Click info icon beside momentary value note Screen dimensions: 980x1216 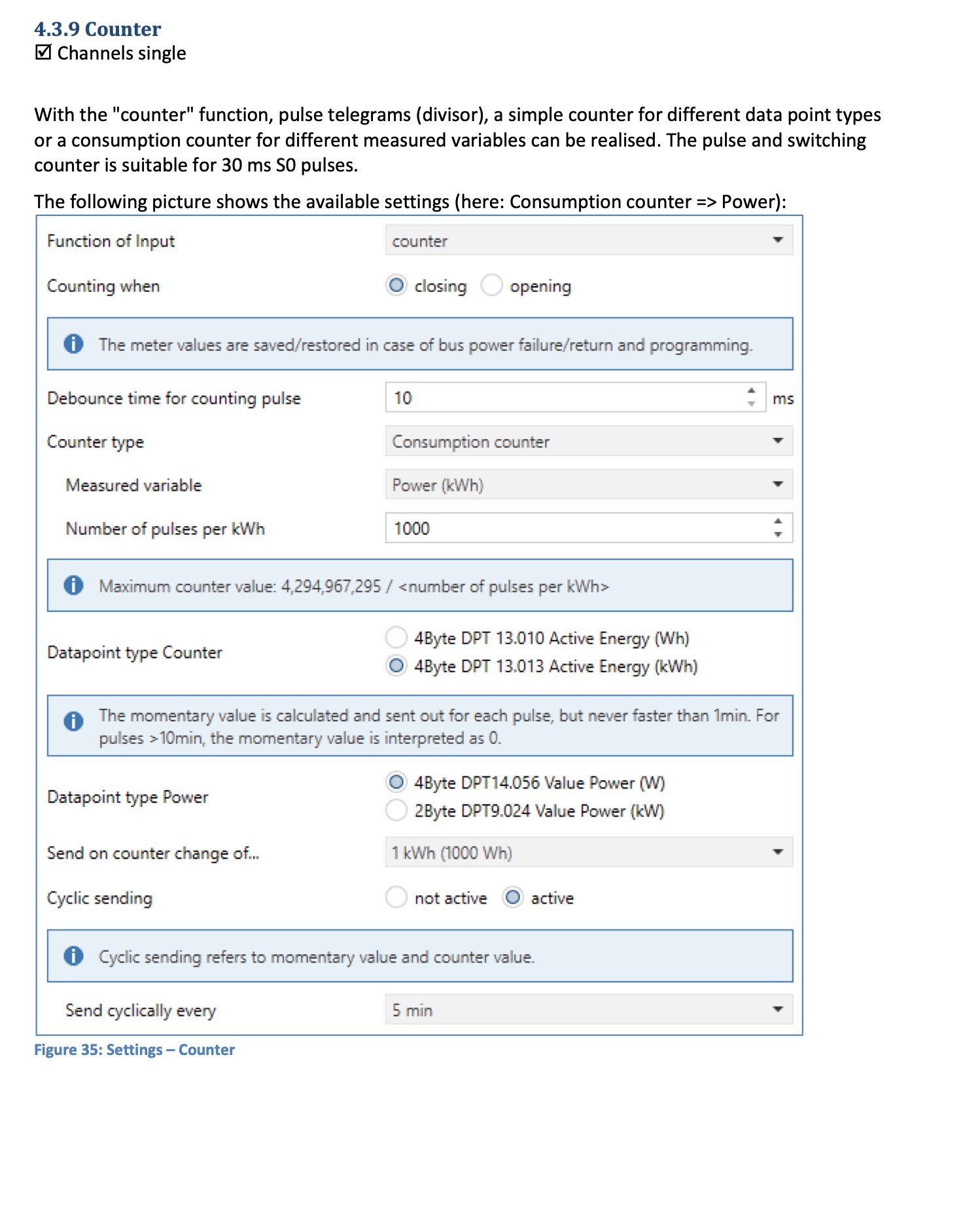pos(73,721)
